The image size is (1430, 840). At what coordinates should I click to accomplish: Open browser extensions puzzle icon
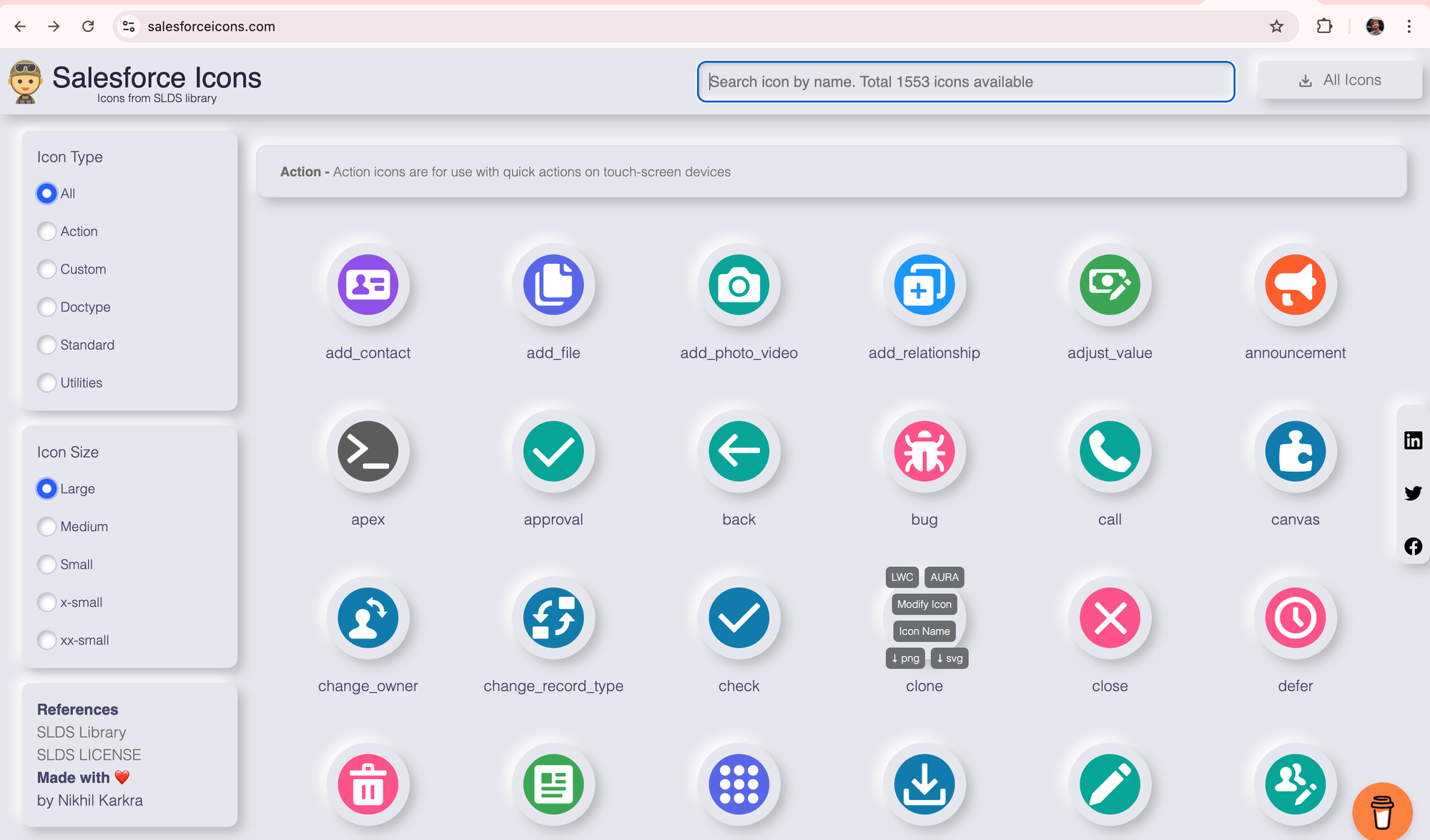point(1324,26)
